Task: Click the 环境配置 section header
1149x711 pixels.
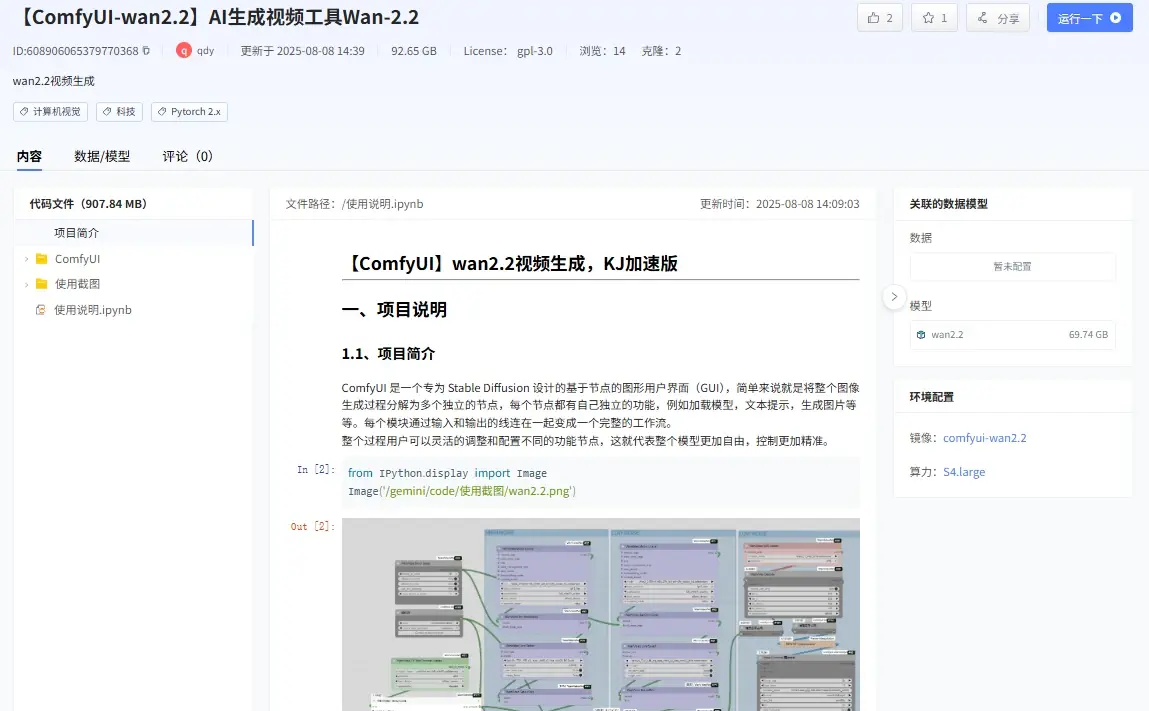Action: point(931,397)
